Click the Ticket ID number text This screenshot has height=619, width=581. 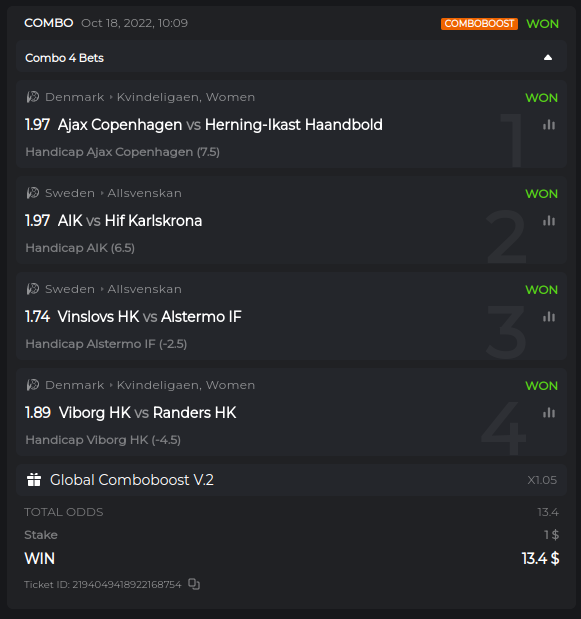coord(127,584)
